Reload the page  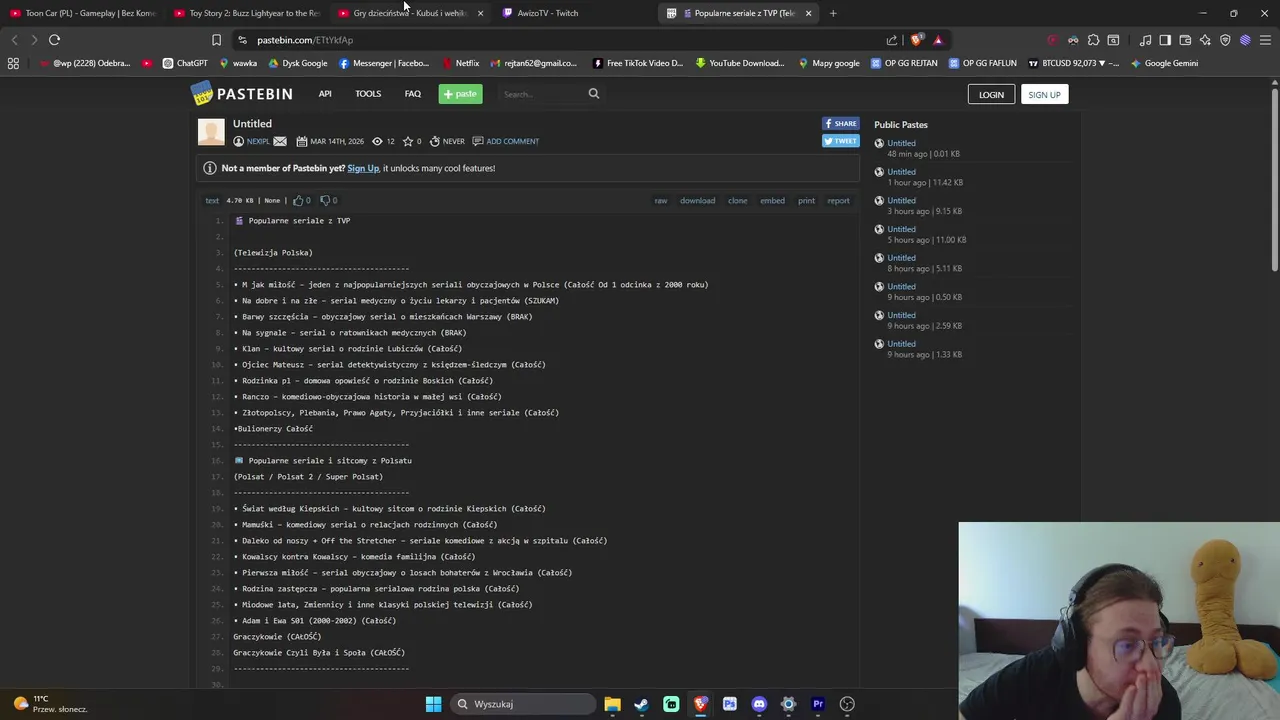[54, 40]
